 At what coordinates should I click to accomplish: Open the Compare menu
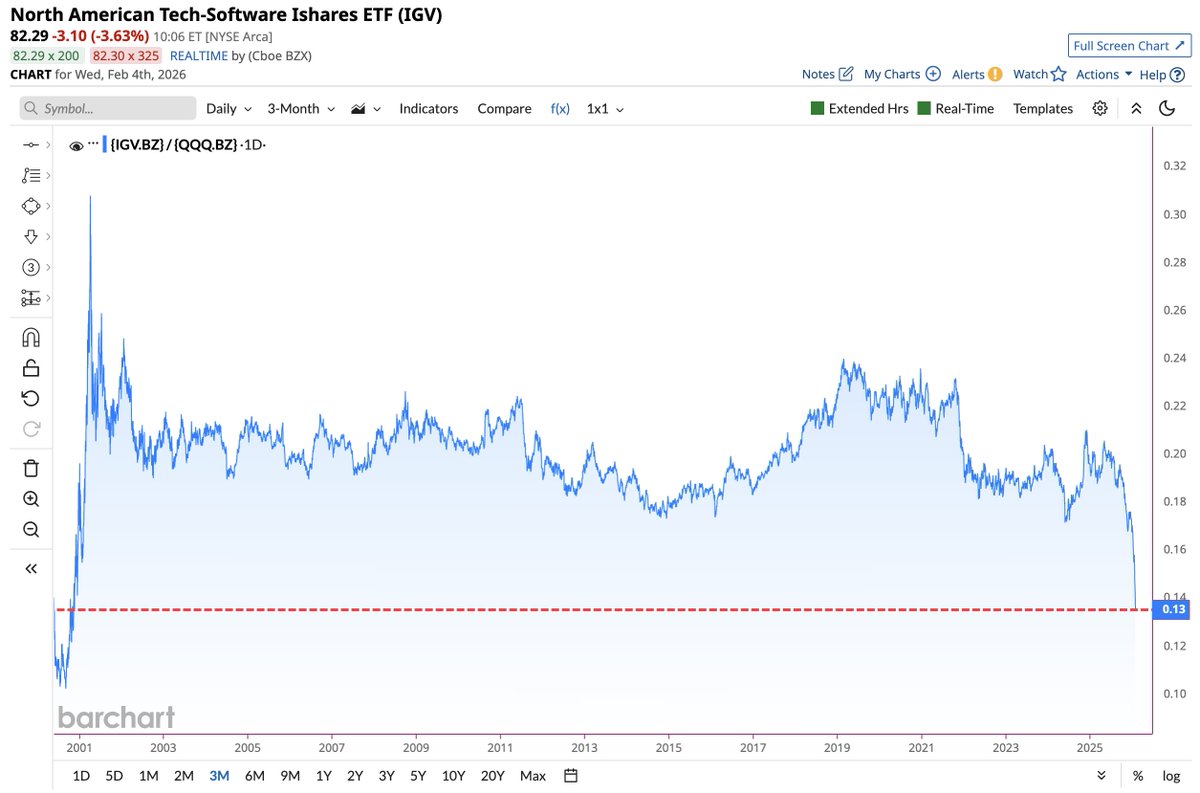[504, 108]
